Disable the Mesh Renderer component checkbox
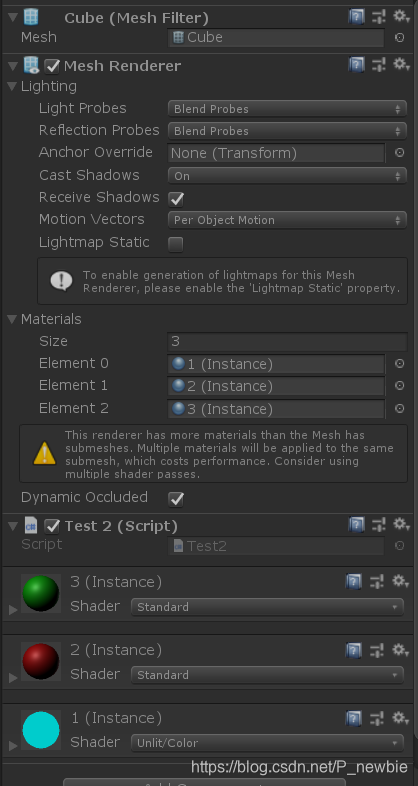418x786 pixels. point(52,66)
